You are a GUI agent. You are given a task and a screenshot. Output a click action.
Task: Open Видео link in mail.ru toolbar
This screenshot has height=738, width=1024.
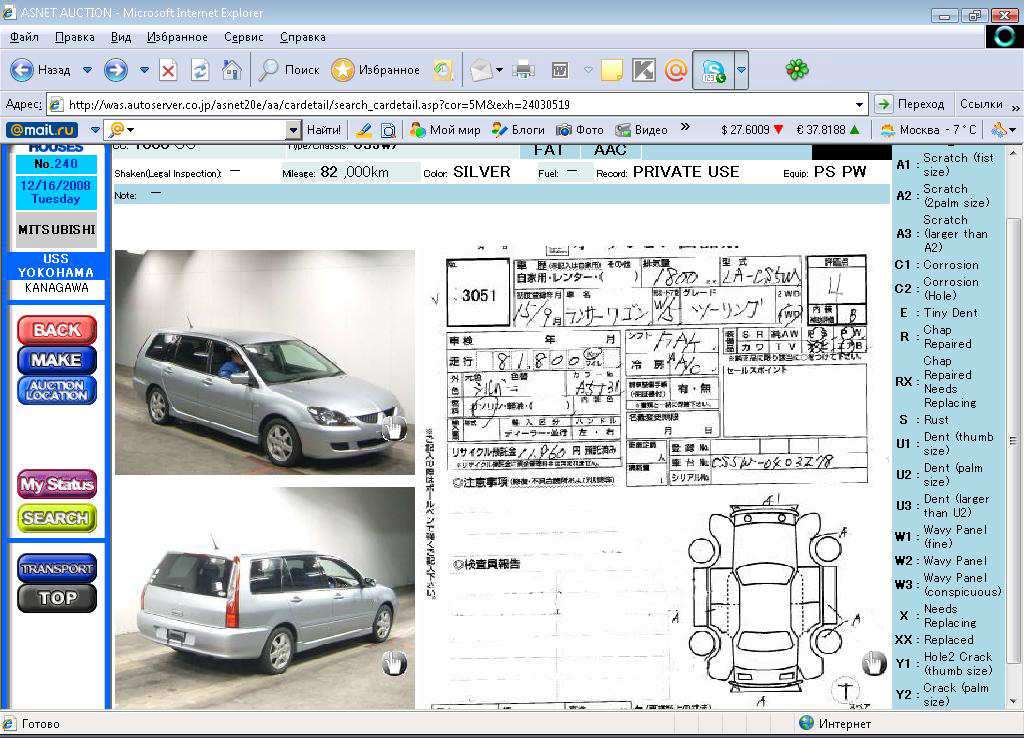point(642,130)
